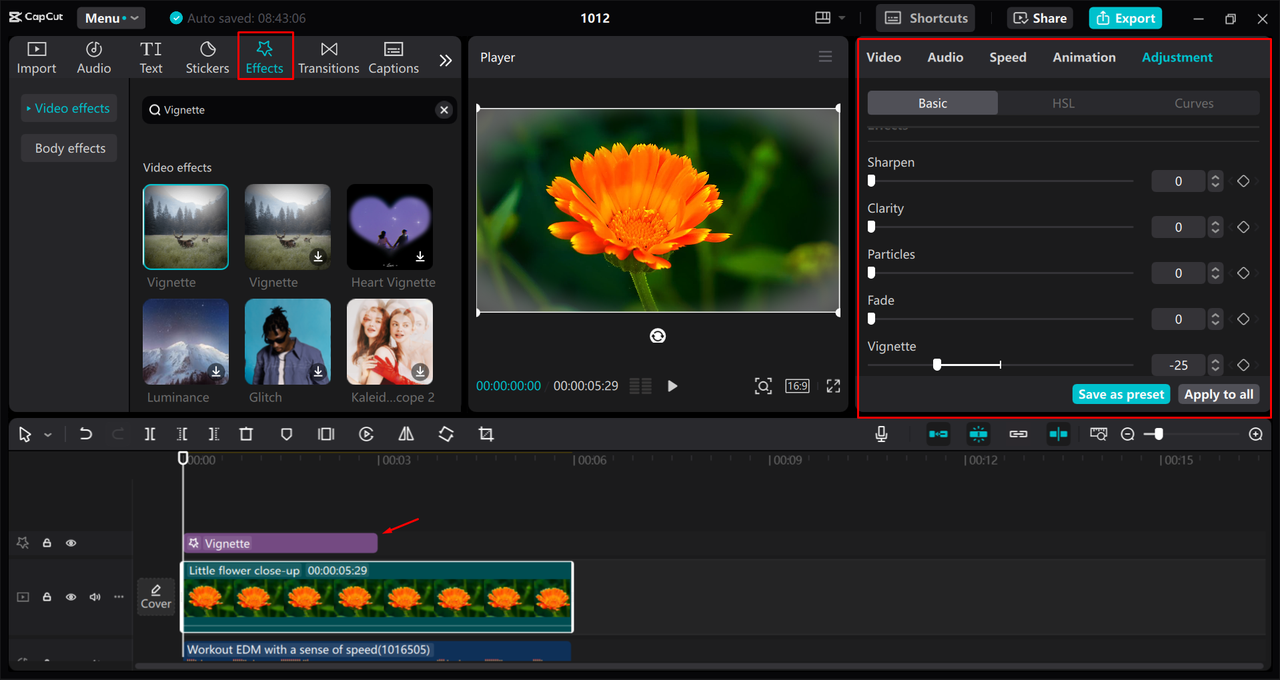Open the Transitions tab
This screenshot has width=1280, height=680.
328,58
